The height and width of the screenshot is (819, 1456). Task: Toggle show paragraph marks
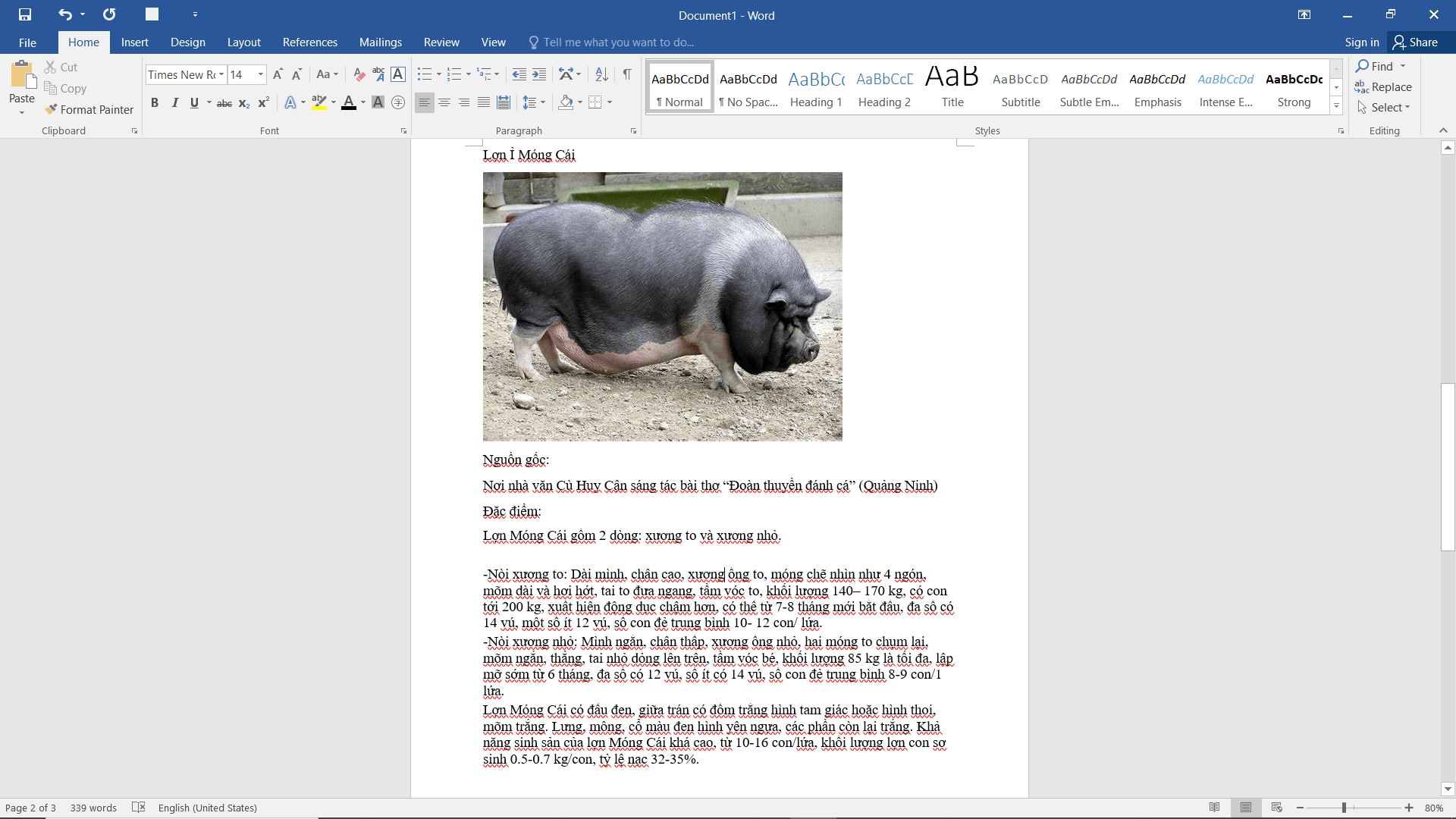[627, 74]
